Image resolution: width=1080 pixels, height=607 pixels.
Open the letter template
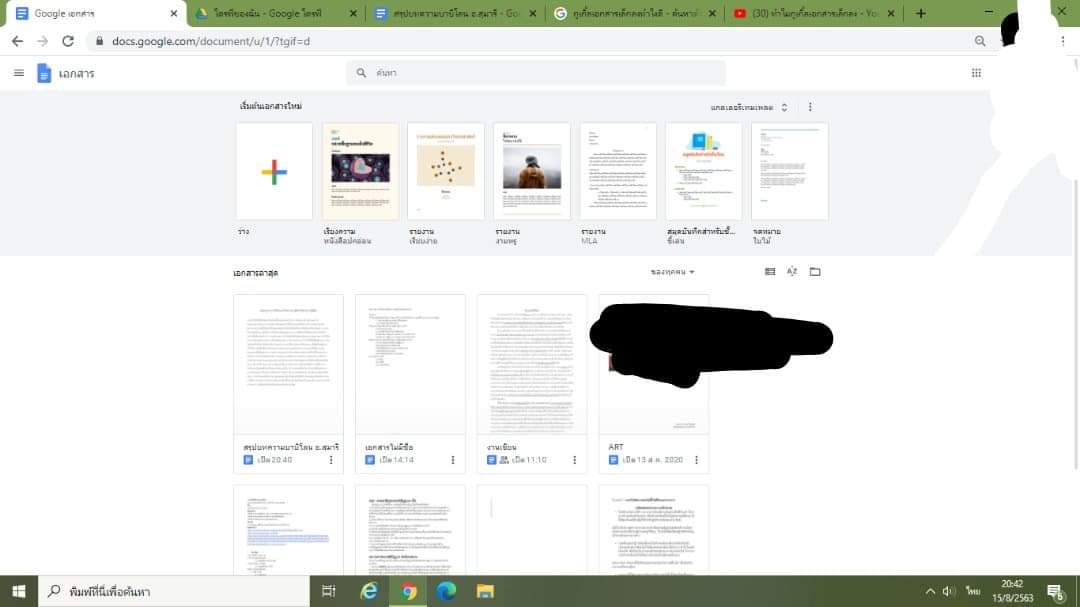789,172
